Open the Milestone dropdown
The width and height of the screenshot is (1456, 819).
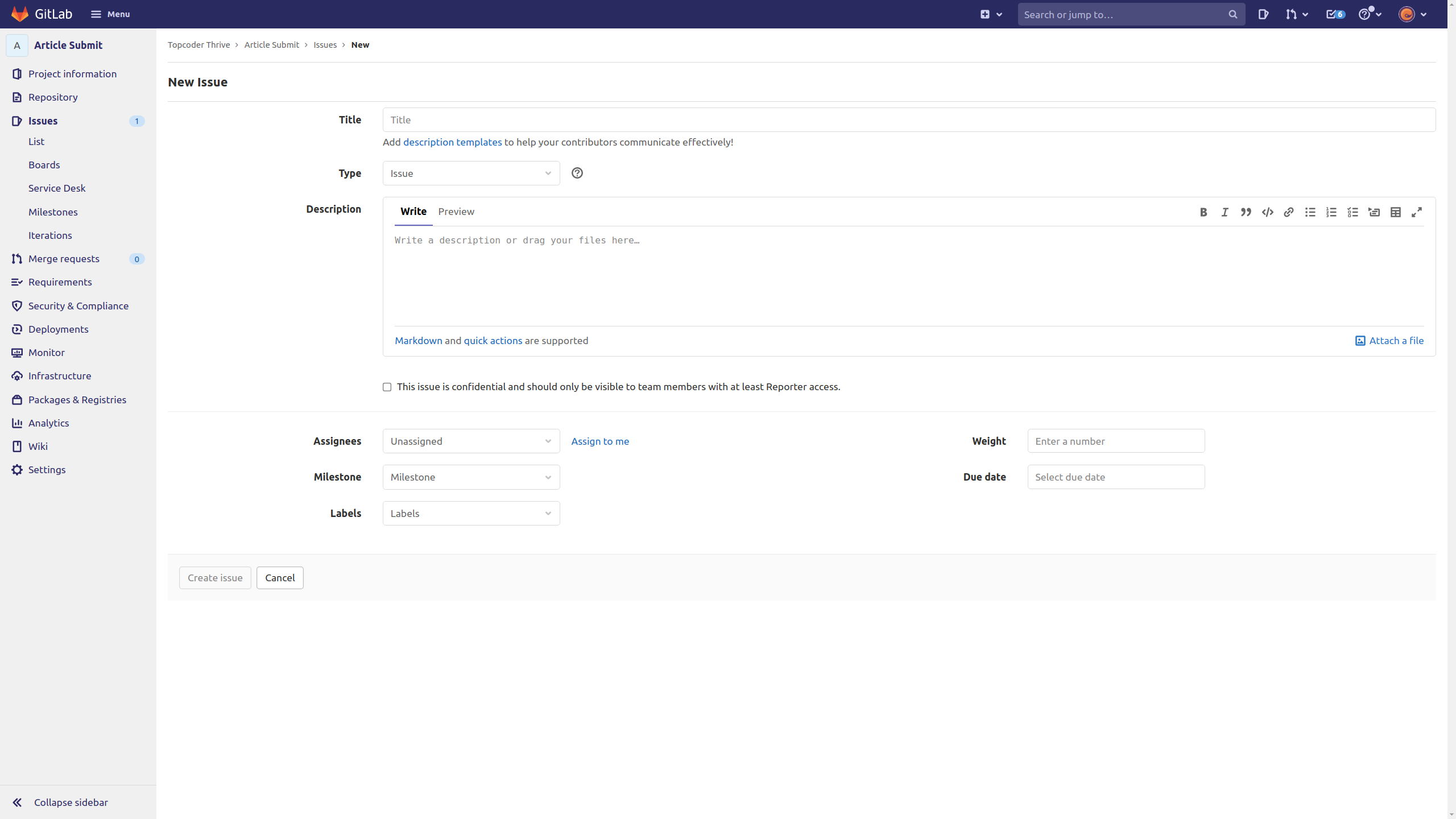471,477
